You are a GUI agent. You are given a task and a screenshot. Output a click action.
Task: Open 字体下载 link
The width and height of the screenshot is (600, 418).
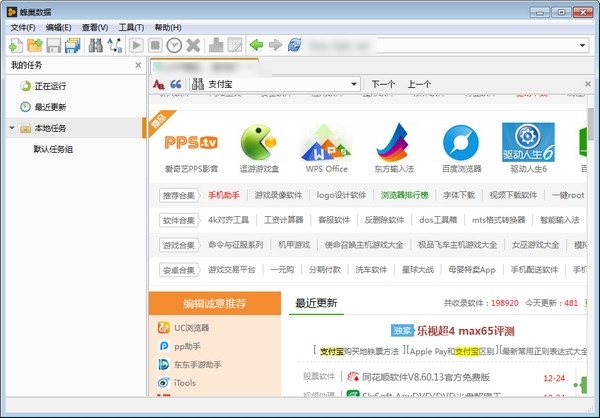pyautogui.click(x=459, y=195)
